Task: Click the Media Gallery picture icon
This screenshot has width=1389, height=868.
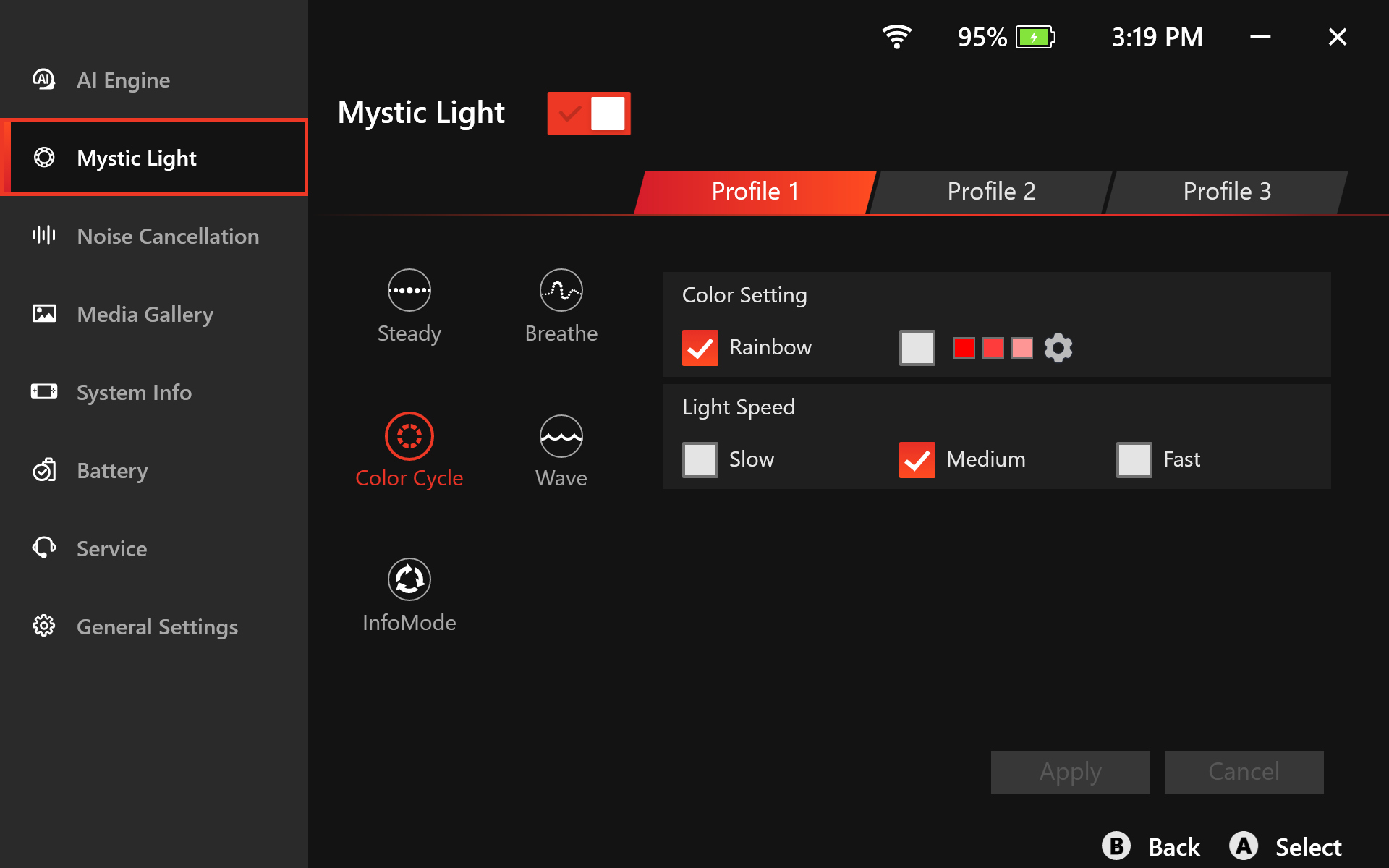Action: pyautogui.click(x=44, y=314)
